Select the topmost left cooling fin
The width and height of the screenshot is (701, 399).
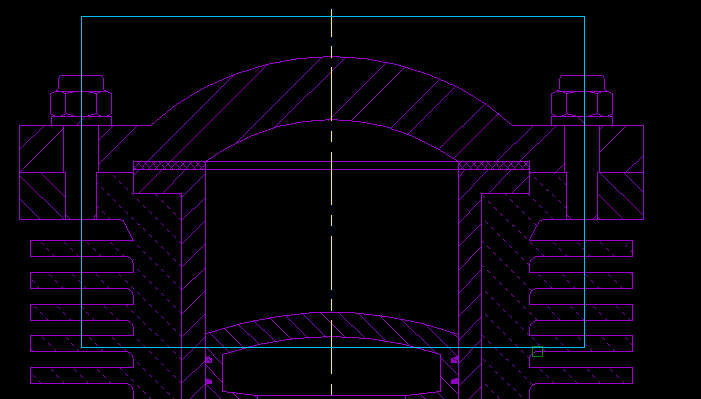[82, 248]
